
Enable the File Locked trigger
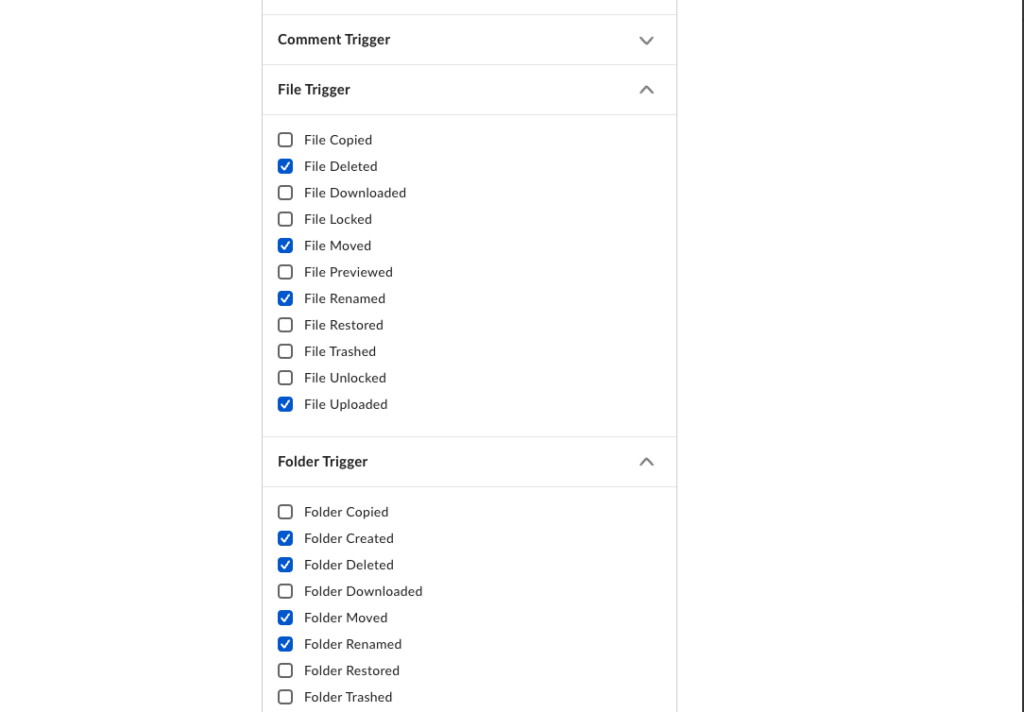286,220
